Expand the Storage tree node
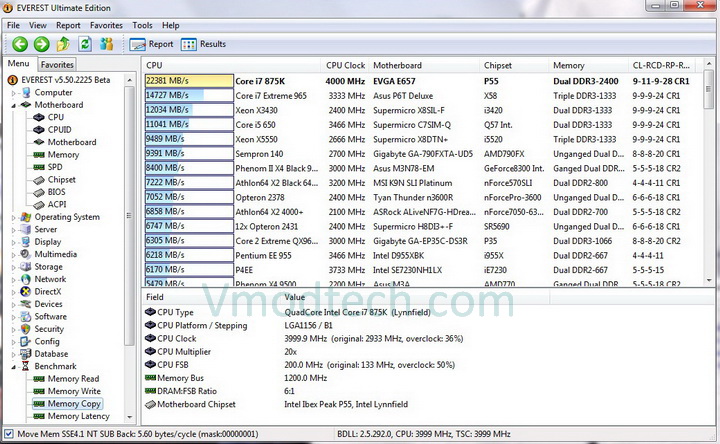 (14, 267)
